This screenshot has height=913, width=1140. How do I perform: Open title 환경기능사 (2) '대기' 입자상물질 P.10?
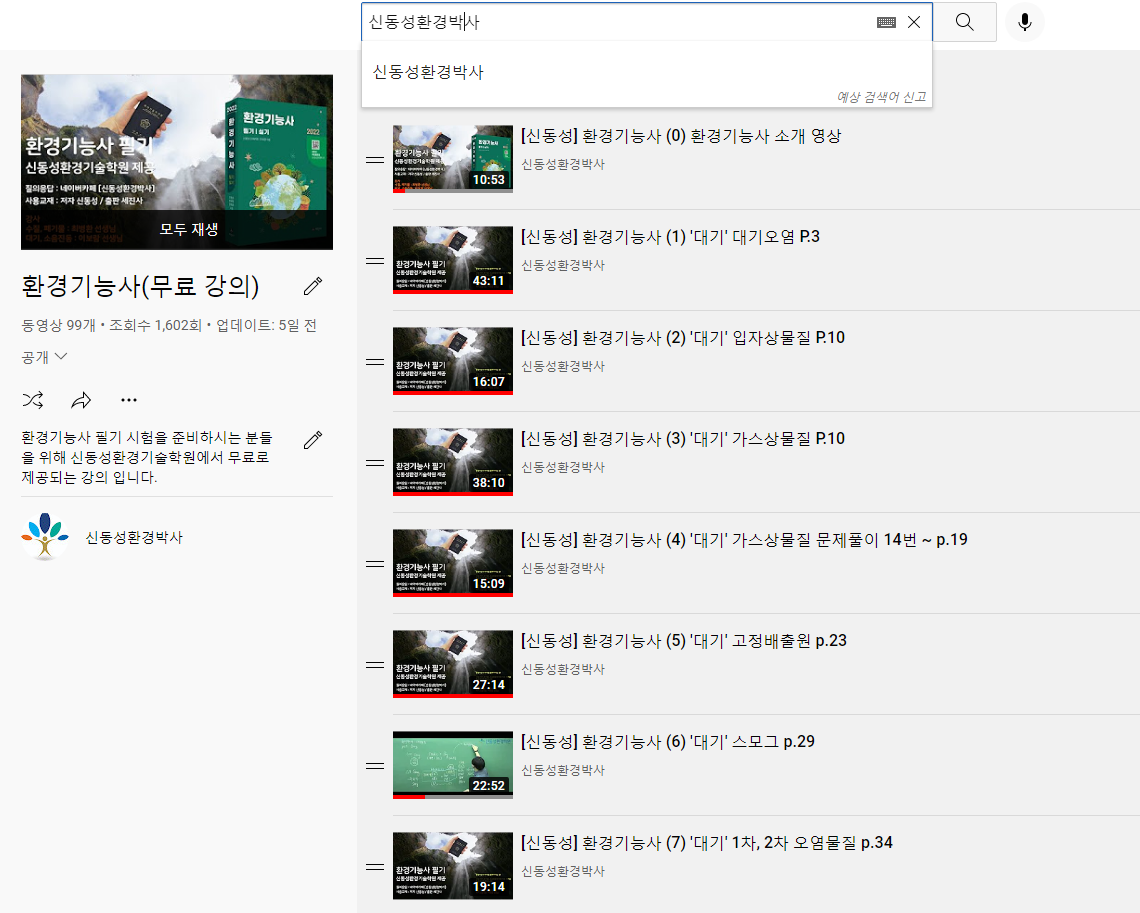click(683, 338)
